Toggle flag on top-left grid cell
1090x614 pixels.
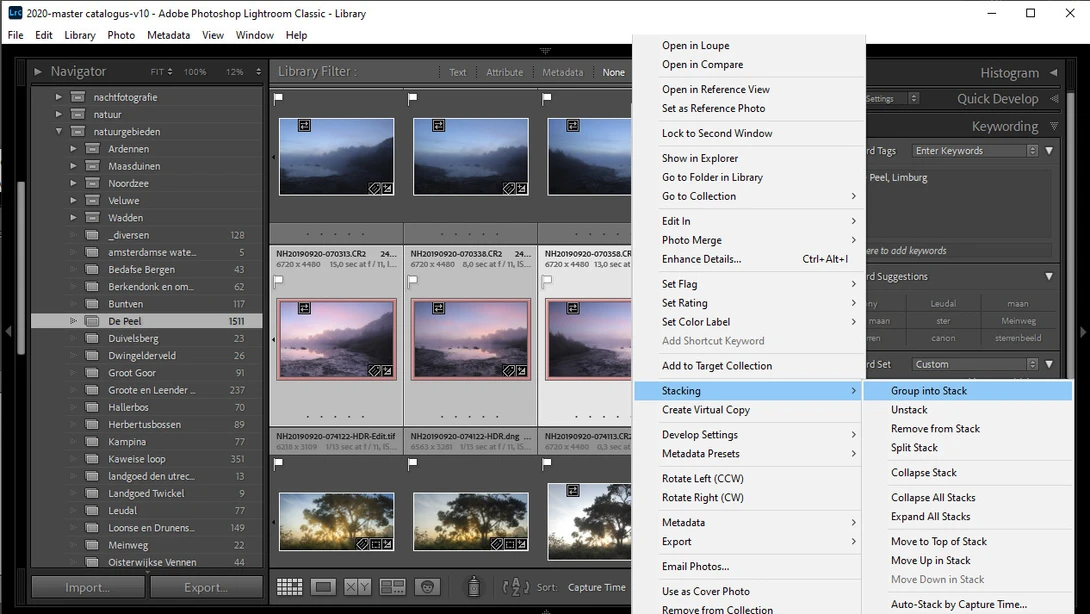coord(278,98)
